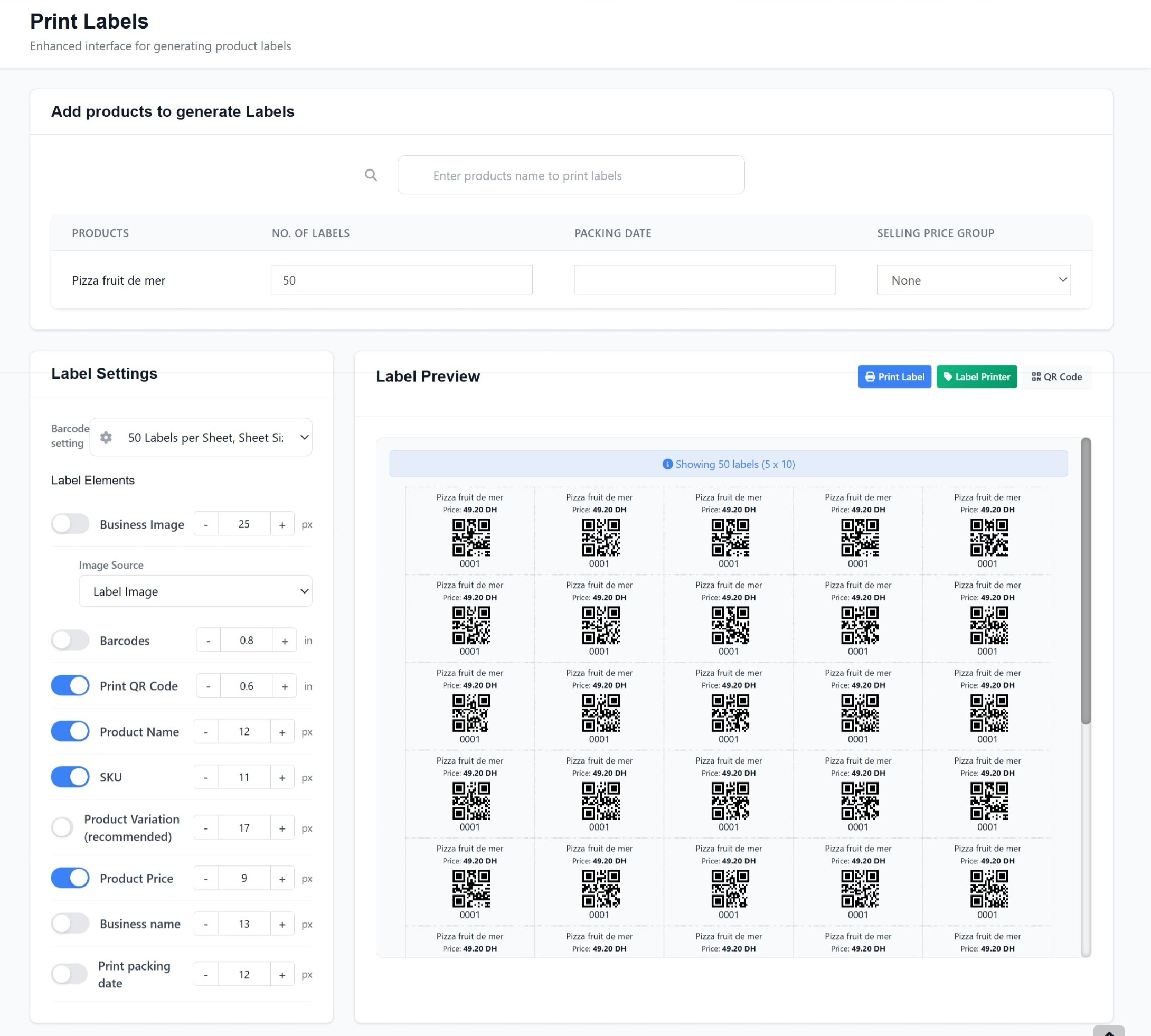Increase Barcodes size with plus
1151x1036 pixels.
click(x=285, y=641)
